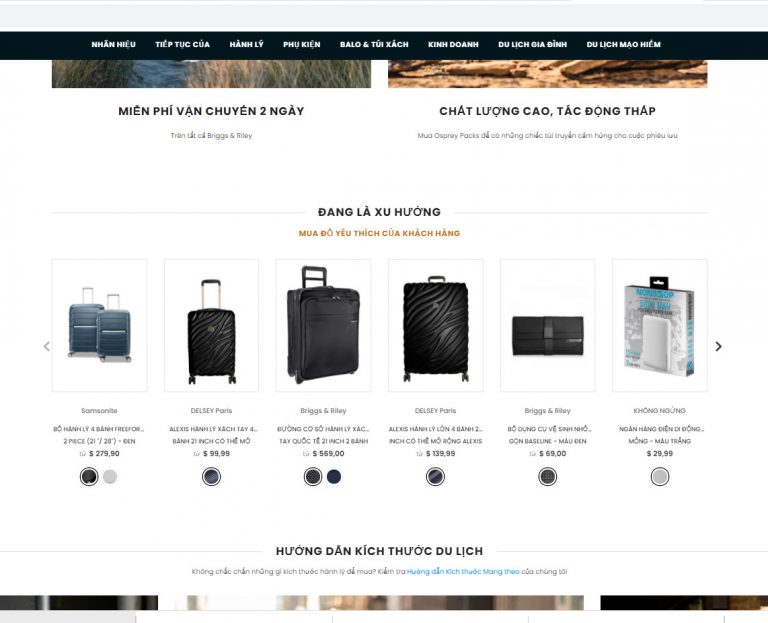Click the next arrow of trending carousel
768x623 pixels.
(x=718, y=347)
